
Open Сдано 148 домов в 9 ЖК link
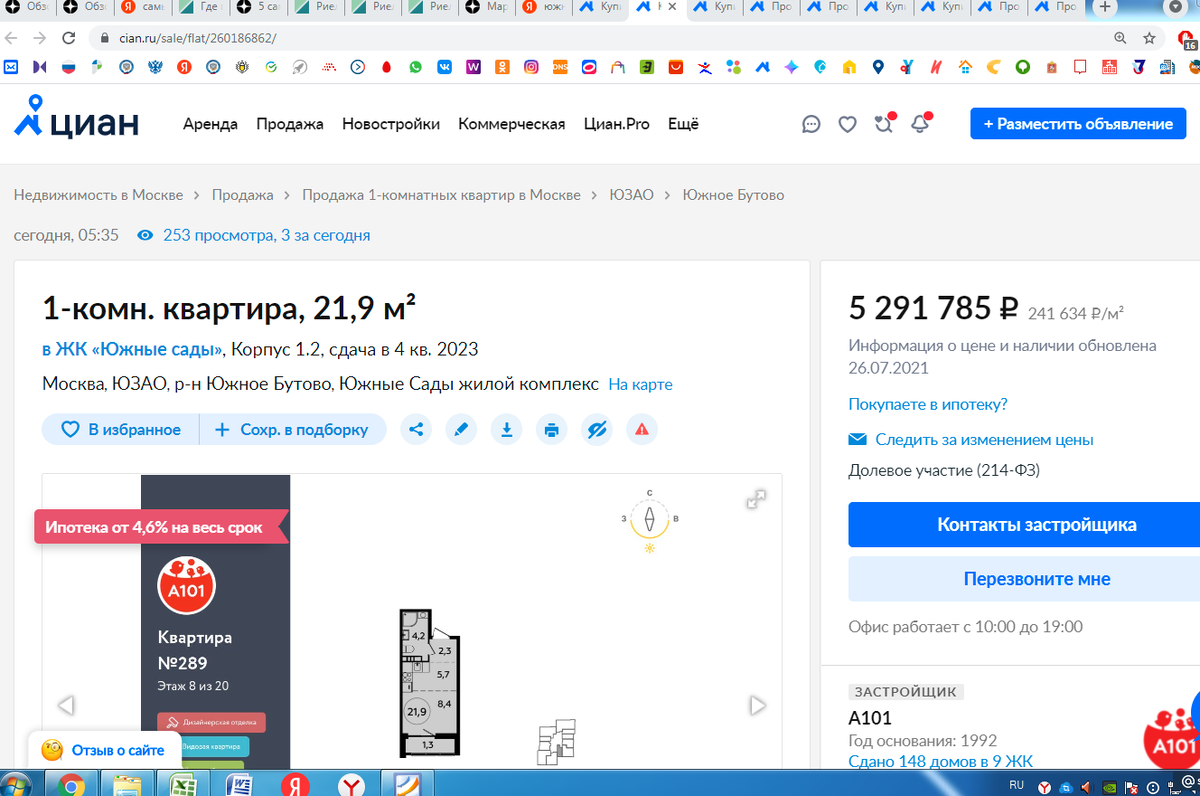[x=941, y=762]
